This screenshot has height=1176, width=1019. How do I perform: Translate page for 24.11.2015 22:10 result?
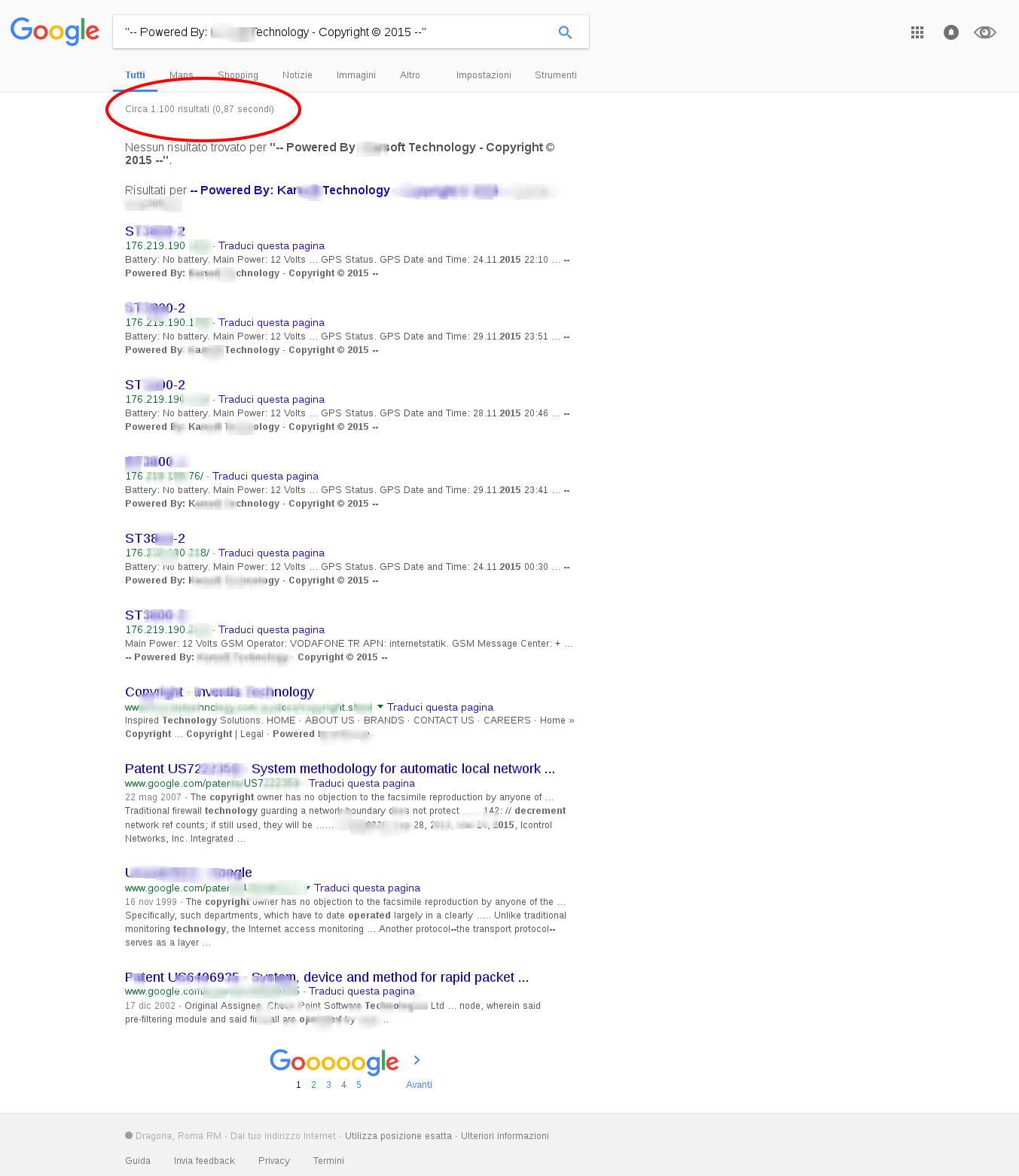point(271,246)
